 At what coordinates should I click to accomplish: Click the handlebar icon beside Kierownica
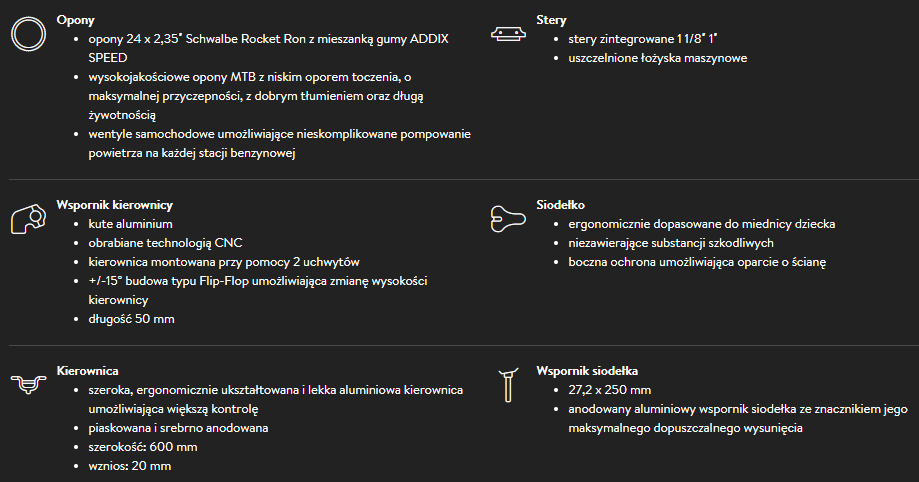click(27, 384)
